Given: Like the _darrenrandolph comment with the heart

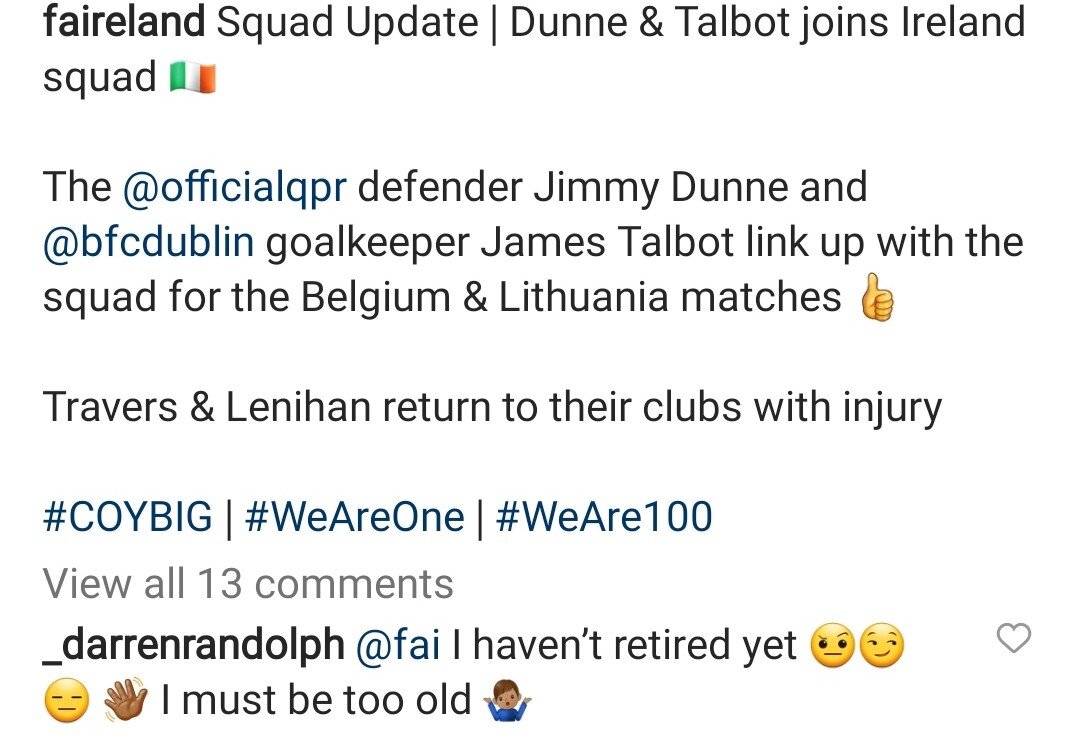Looking at the screenshot, I should pos(1014,638).
